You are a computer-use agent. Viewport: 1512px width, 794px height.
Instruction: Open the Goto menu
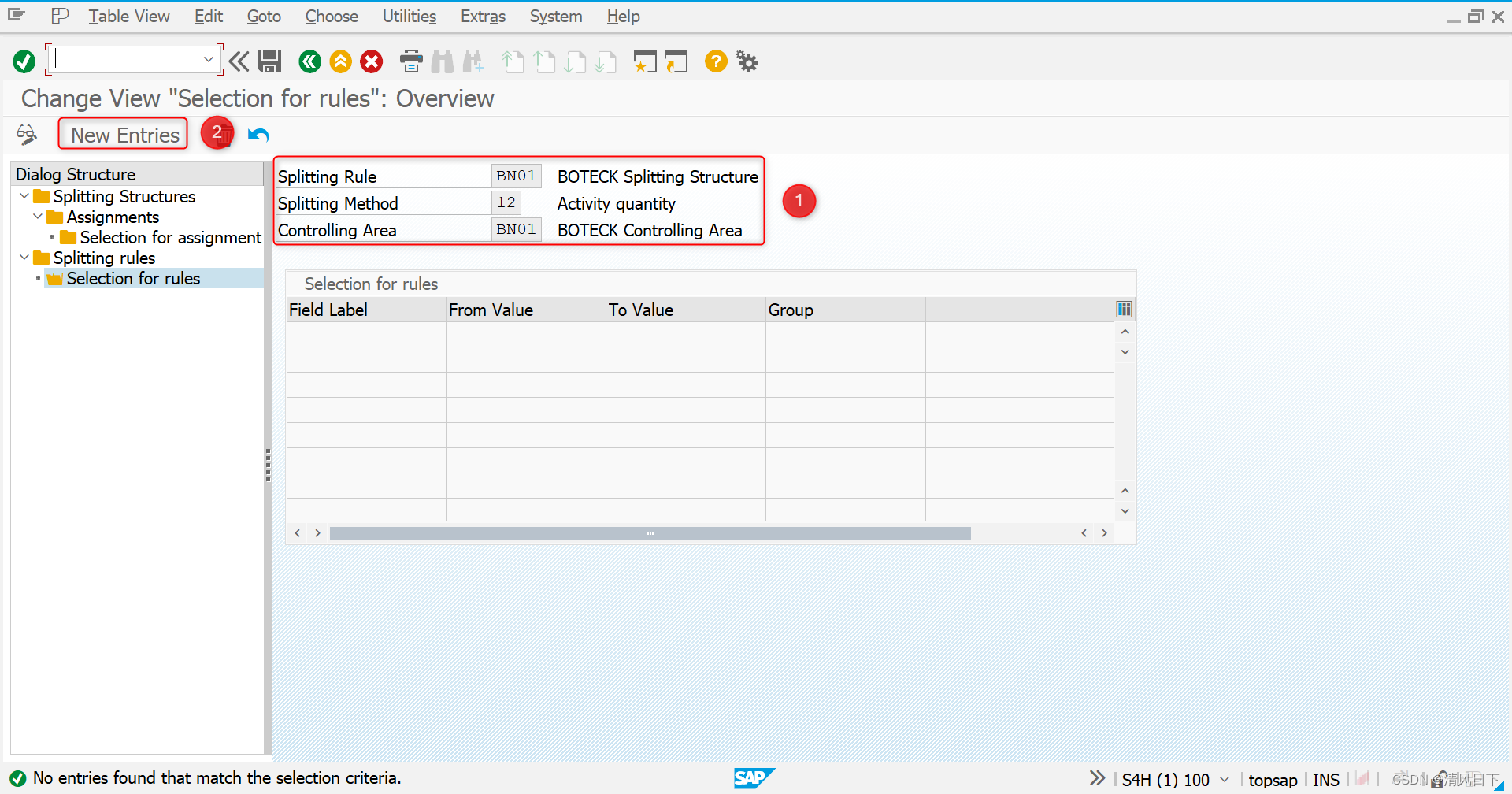click(264, 16)
